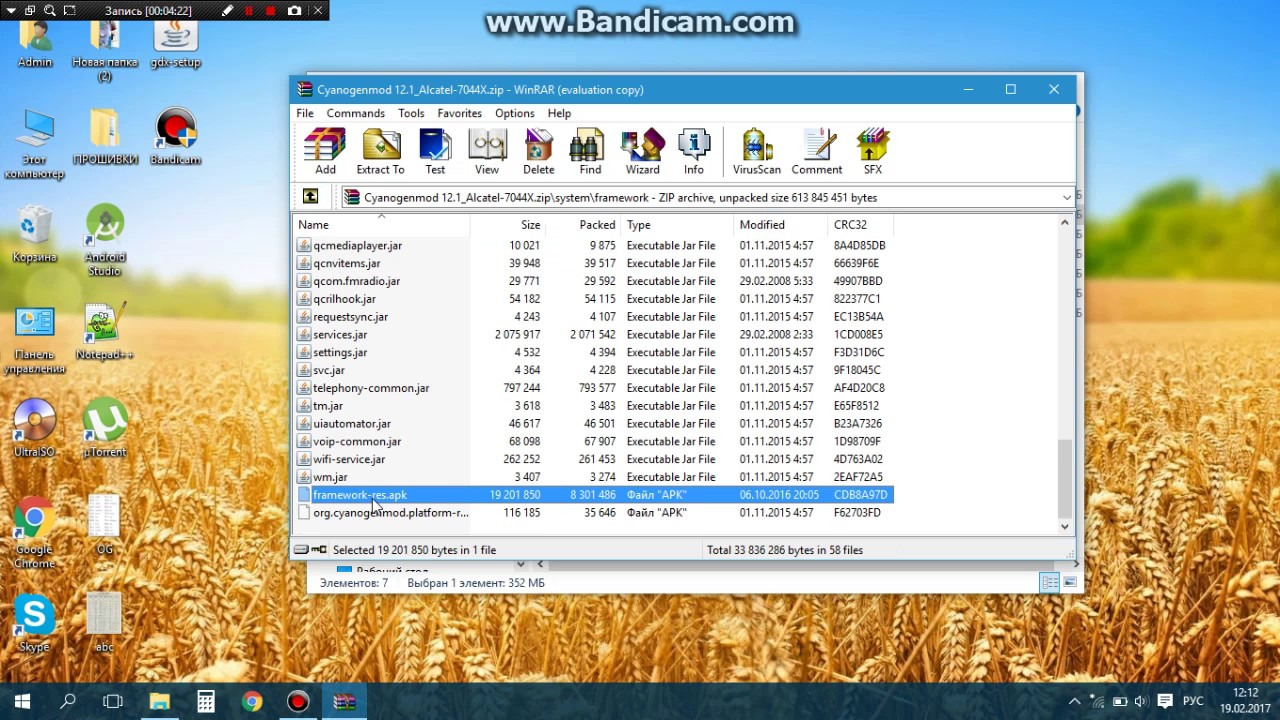This screenshot has height=720, width=1280.
Task: Open the archive Comment tool
Action: point(817,152)
